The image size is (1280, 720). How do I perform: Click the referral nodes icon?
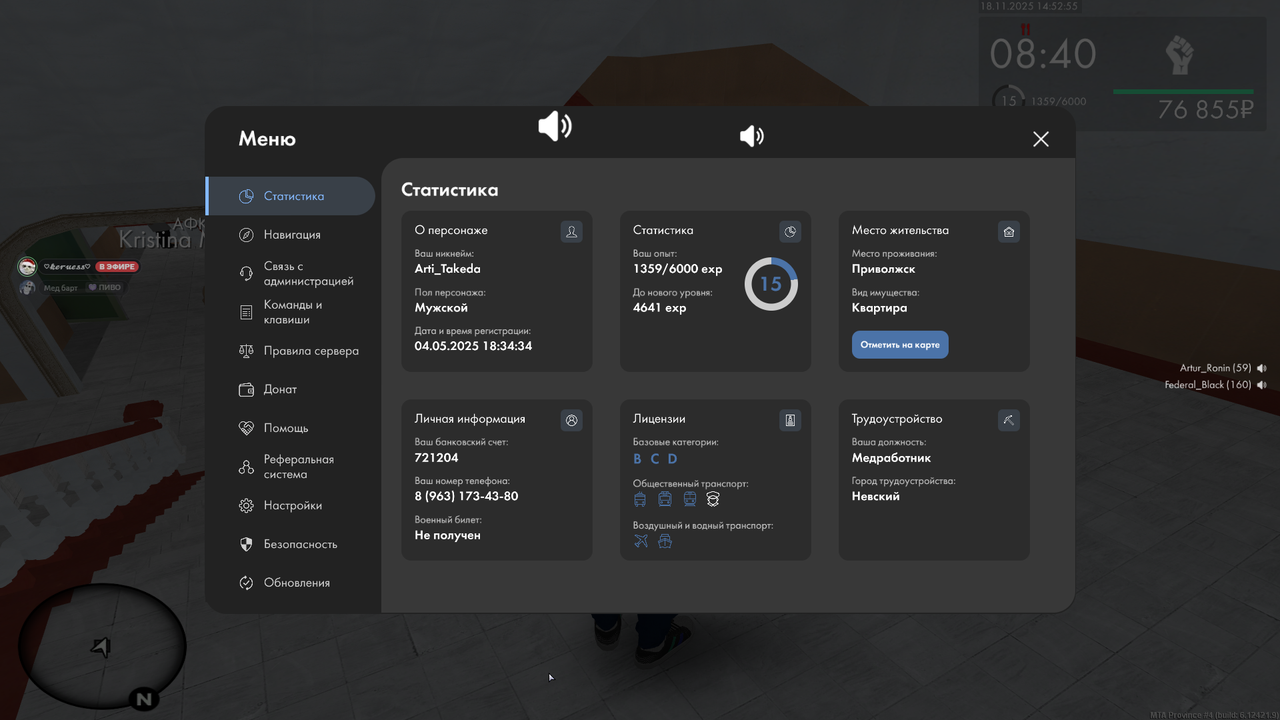[246, 467]
